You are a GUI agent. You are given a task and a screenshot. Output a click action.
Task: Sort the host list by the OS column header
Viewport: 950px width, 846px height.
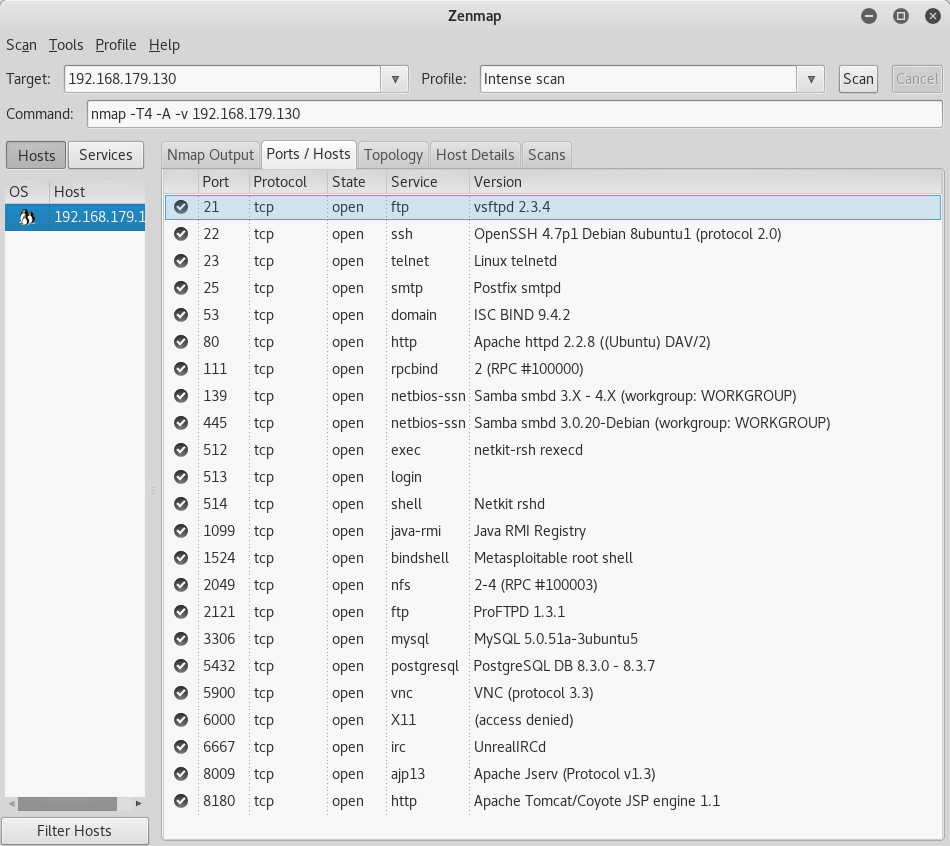coord(27,192)
